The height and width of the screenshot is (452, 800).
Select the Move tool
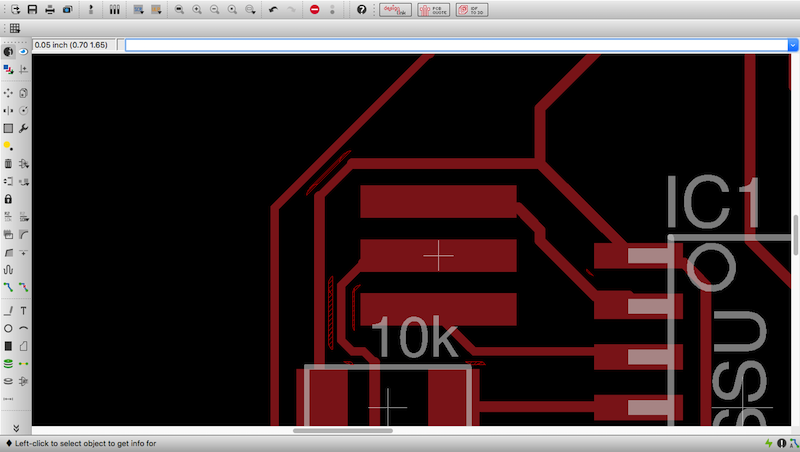tap(8, 93)
